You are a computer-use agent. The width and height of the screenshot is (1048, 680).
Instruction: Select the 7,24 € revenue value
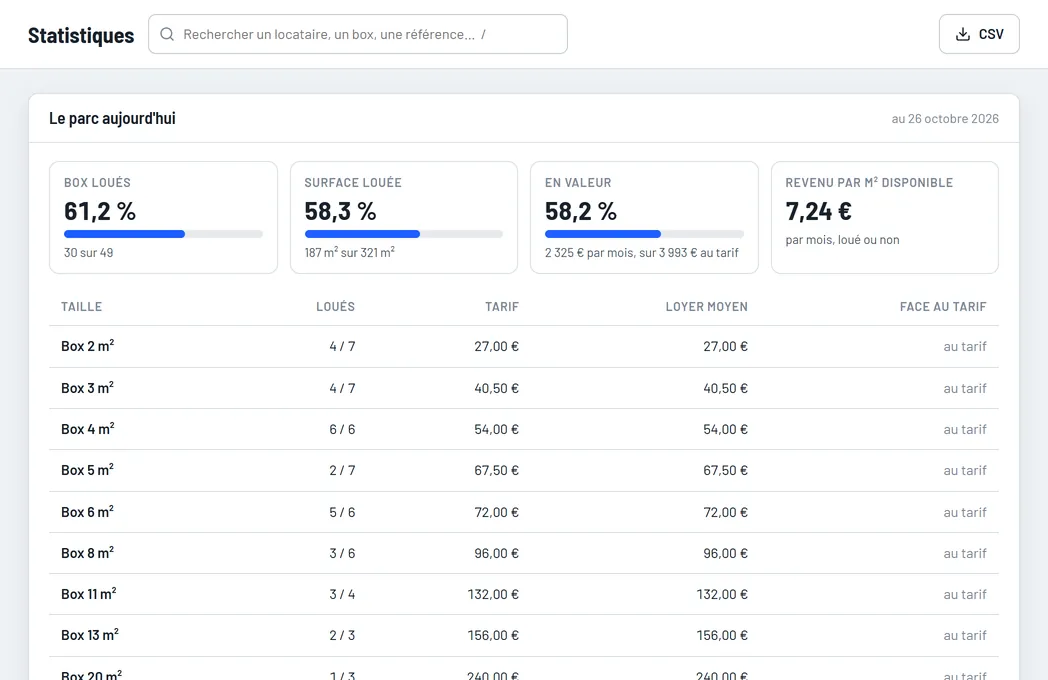[819, 211]
